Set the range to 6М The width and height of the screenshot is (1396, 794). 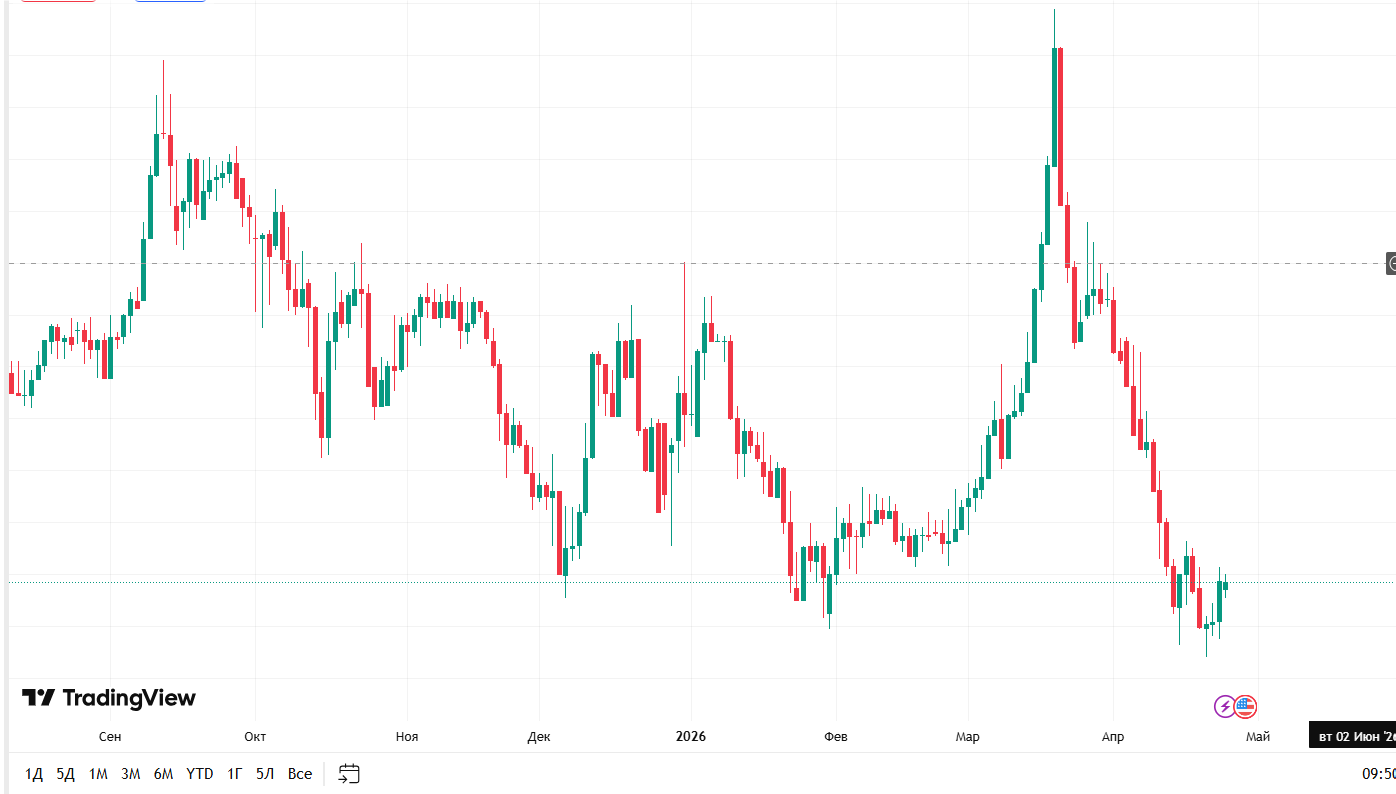coord(163,774)
